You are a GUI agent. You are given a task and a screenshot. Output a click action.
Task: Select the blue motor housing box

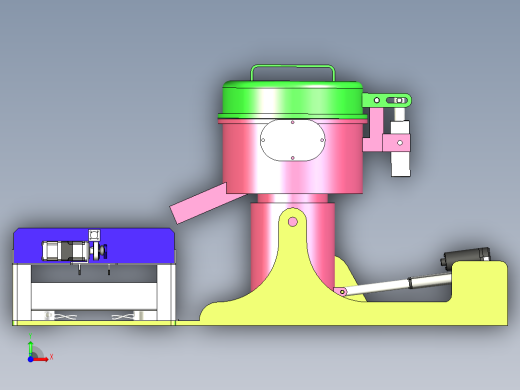(140, 246)
